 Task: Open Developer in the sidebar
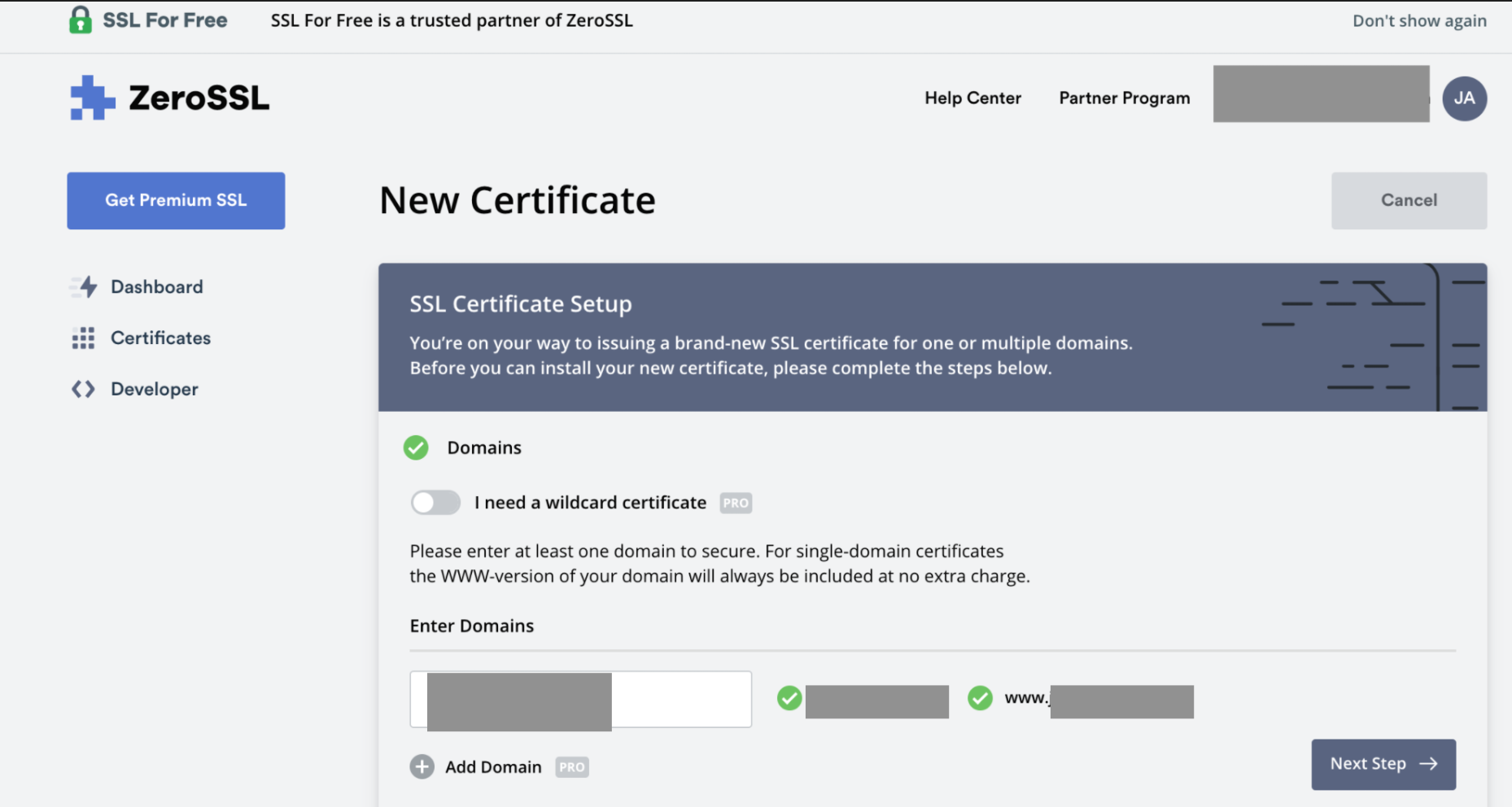pyautogui.click(x=155, y=389)
